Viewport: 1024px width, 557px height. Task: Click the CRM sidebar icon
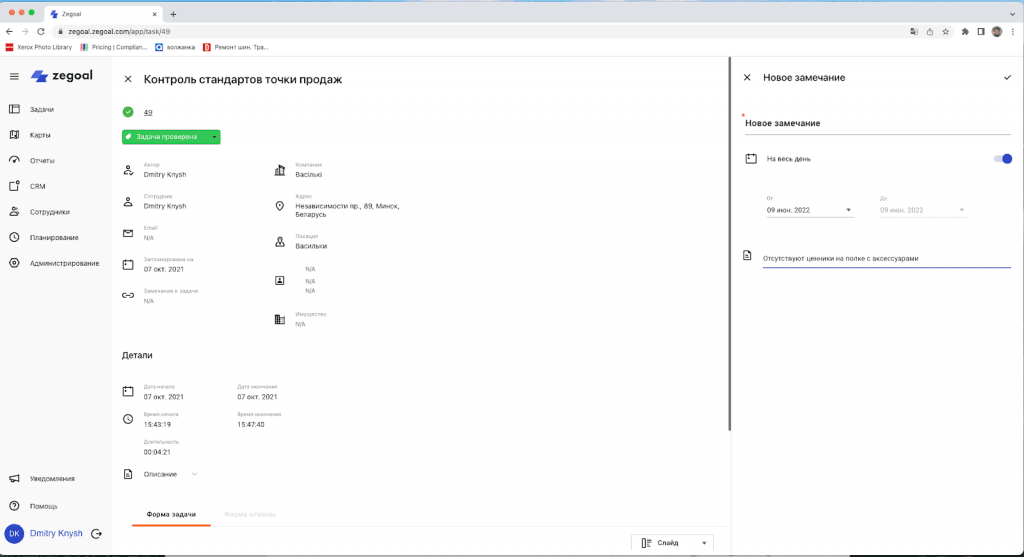[x=14, y=186]
